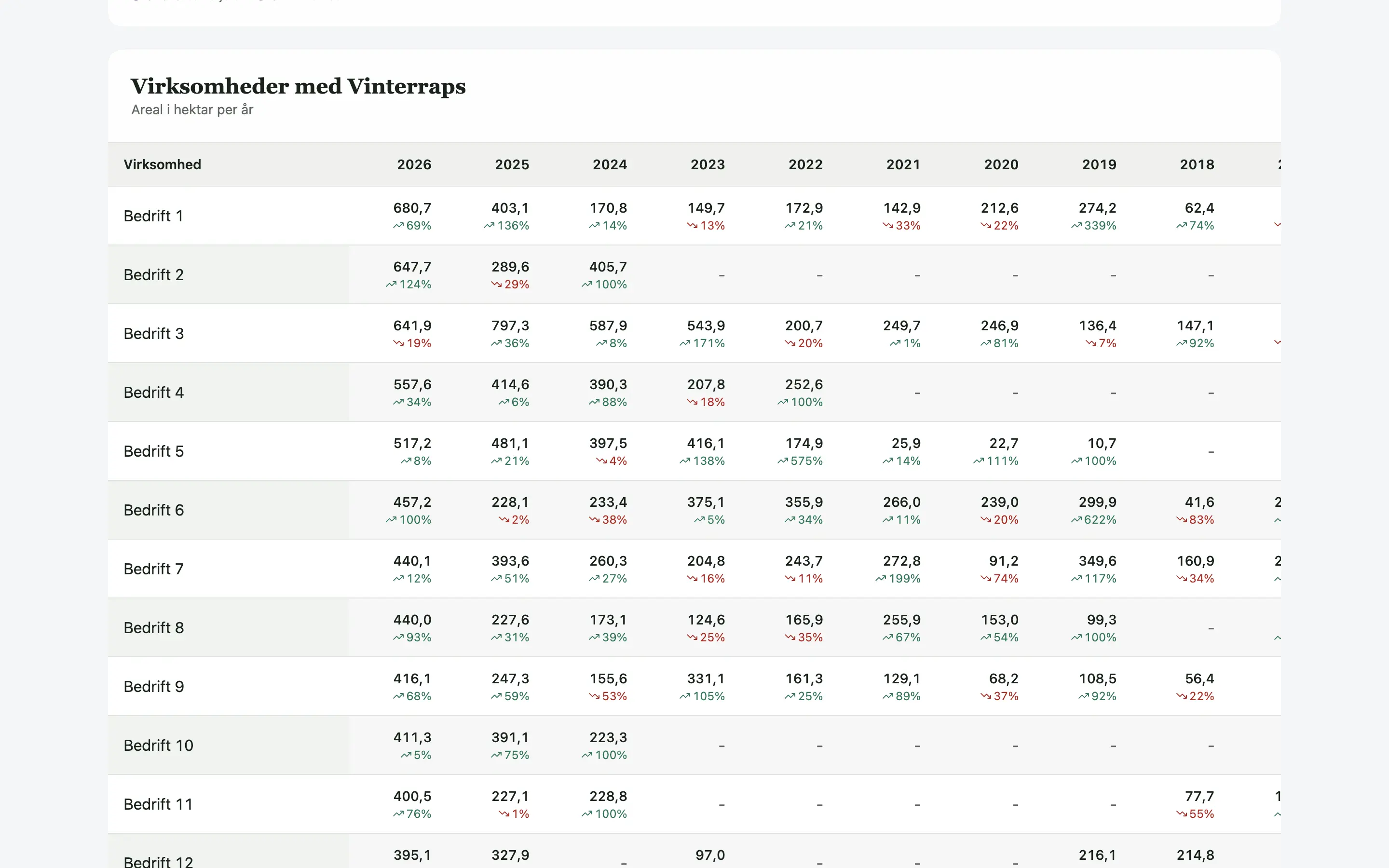Click the upward trend icon beside 622%

click(x=1076, y=520)
